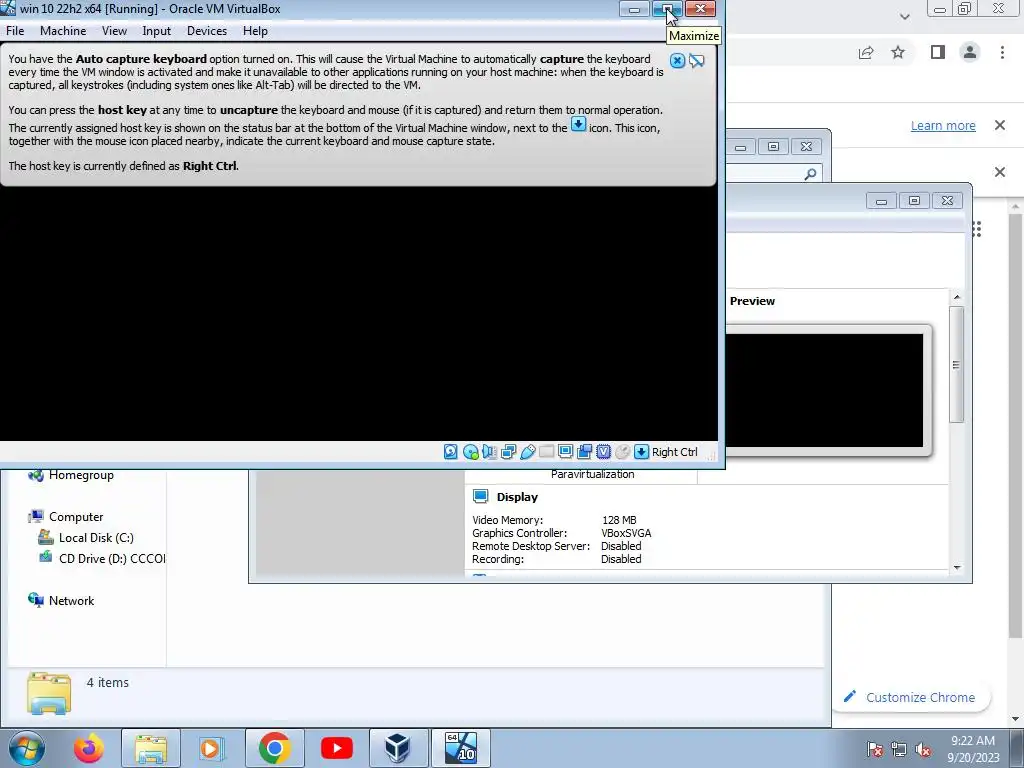Dismiss the auto capture keyboard notification
The height and width of the screenshot is (768, 1024).
[x=677, y=61]
